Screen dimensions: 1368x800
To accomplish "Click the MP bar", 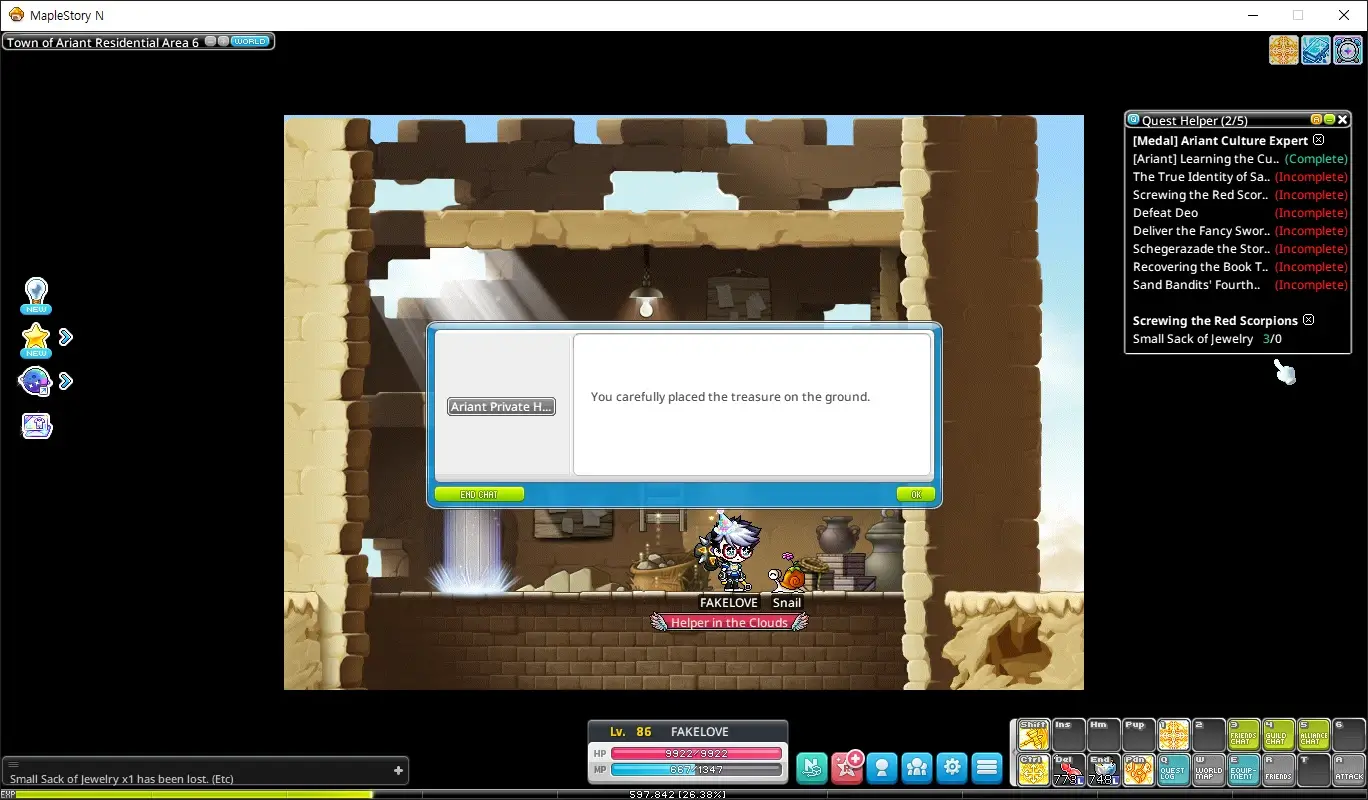I will (697, 770).
